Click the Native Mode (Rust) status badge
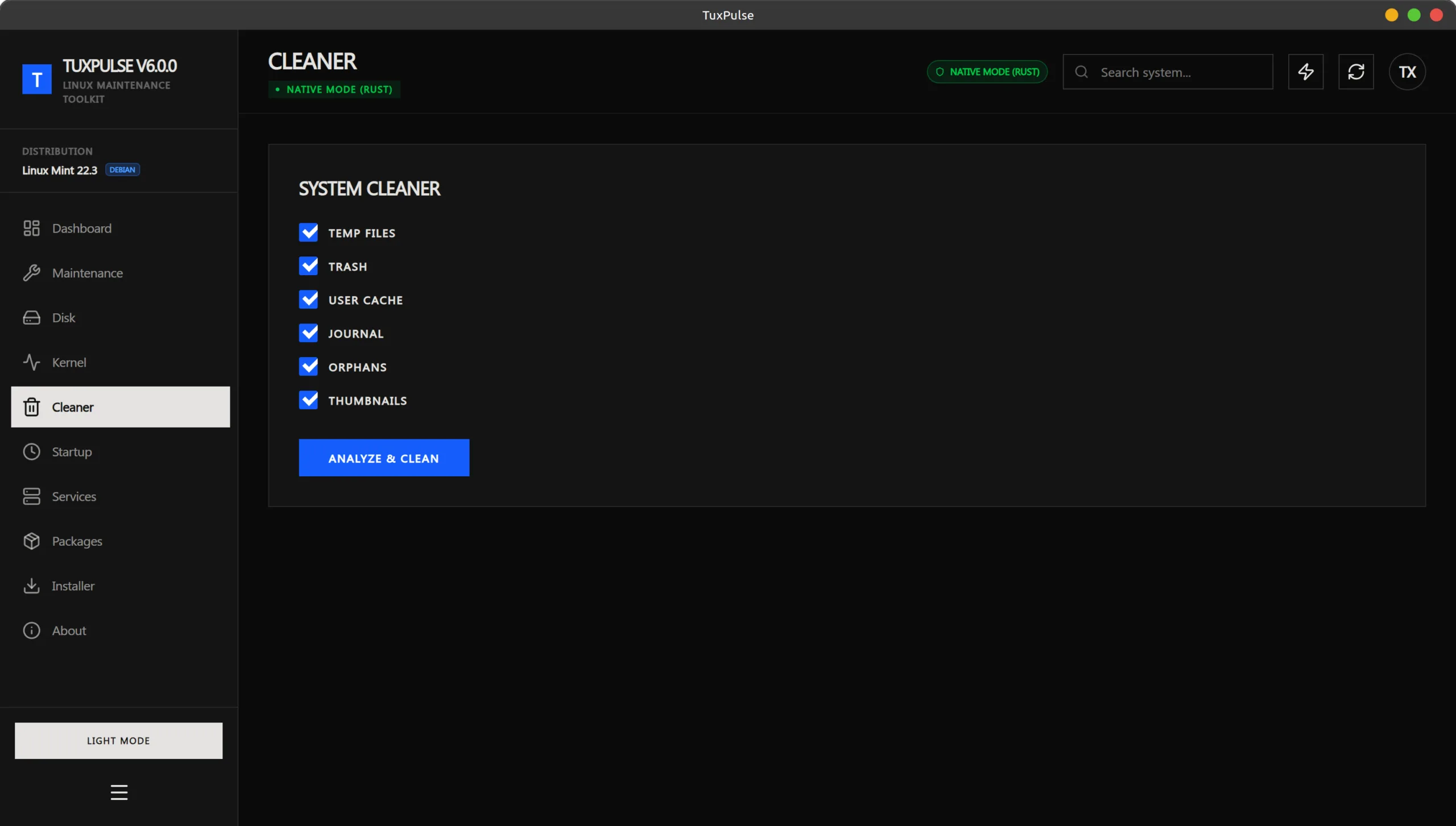 [x=987, y=72]
